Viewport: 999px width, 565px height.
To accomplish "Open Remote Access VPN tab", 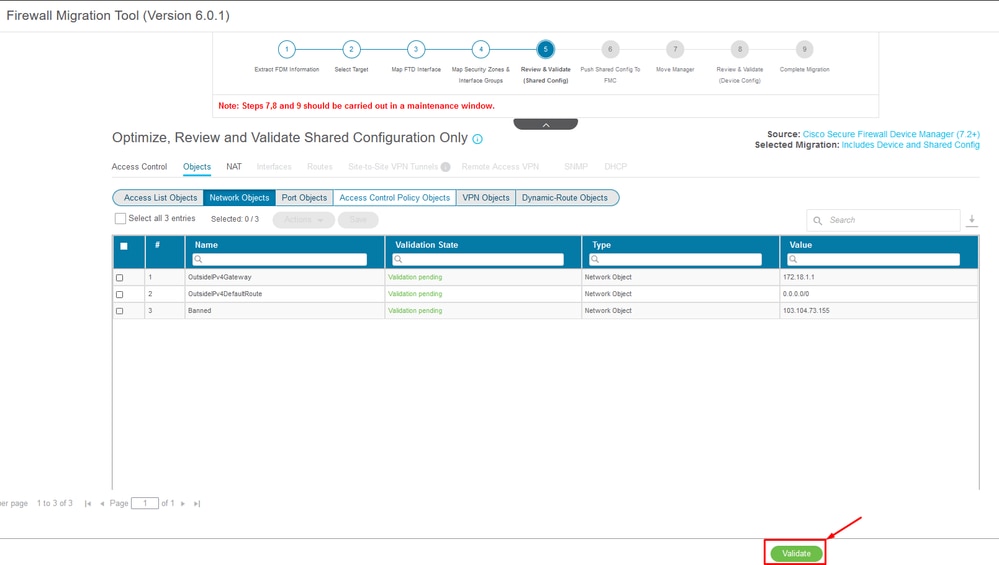I will 500,167.
